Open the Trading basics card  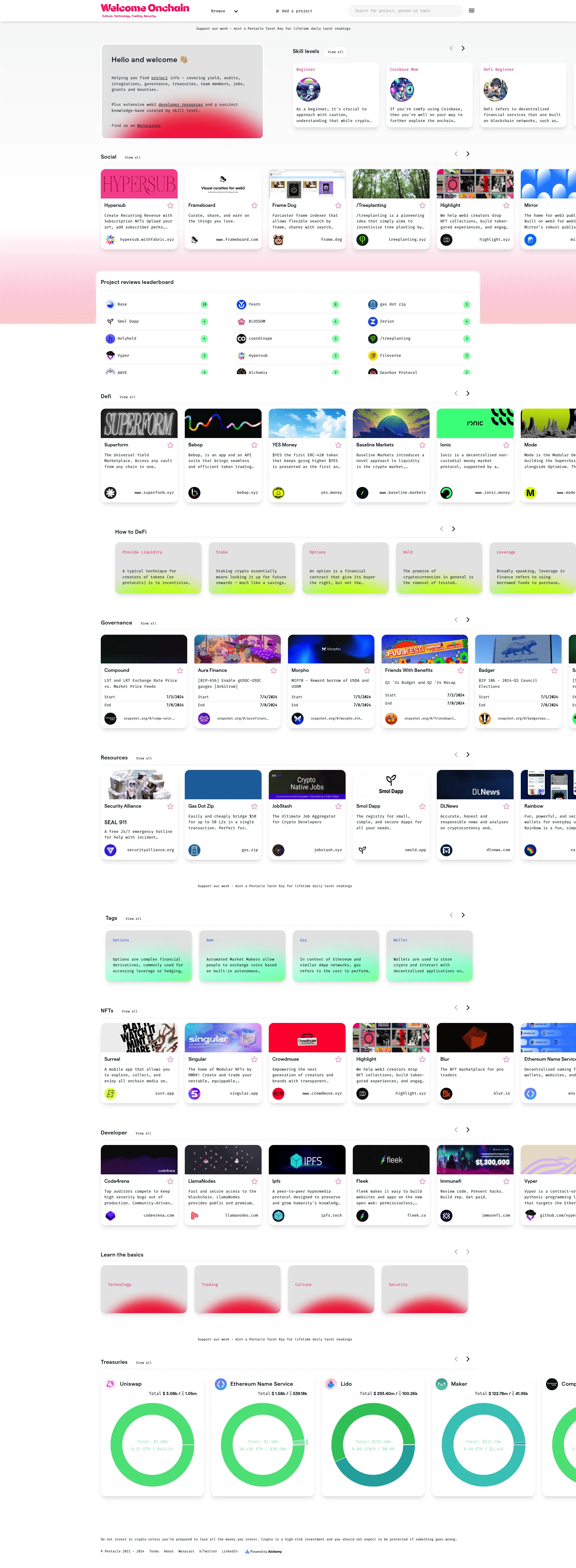238,1289
